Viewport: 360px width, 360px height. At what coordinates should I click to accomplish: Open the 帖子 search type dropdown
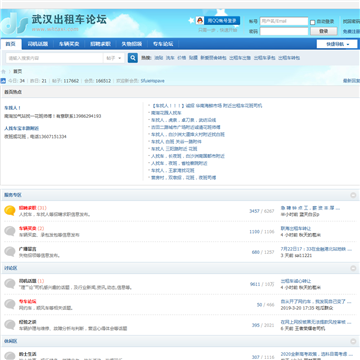pos(114,58)
